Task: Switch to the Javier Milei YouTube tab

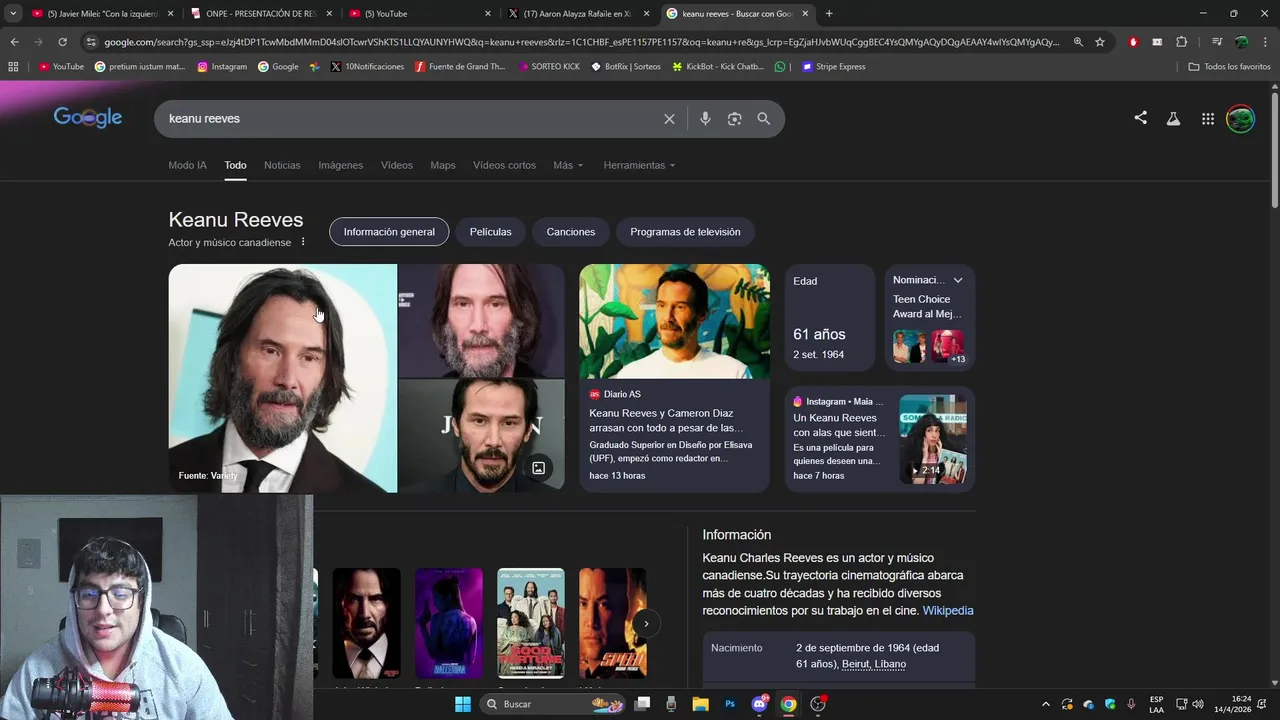Action: point(102,14)
